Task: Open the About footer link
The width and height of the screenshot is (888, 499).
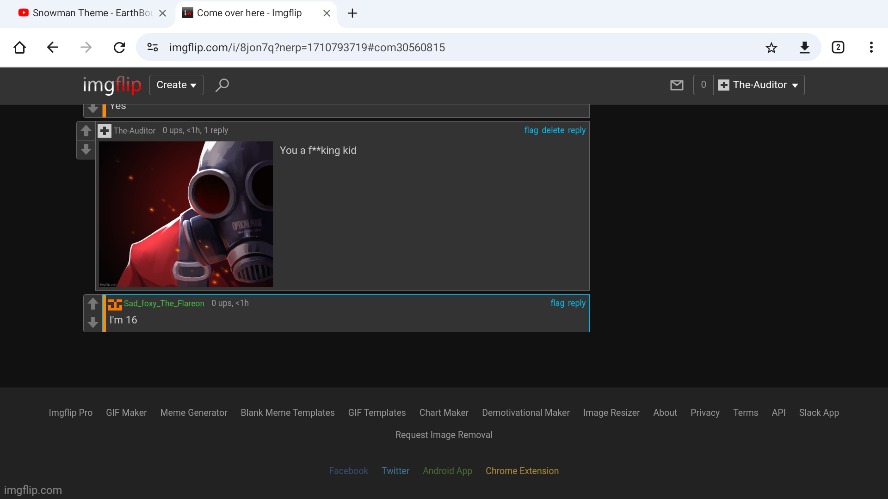Action: click(665, 413)
